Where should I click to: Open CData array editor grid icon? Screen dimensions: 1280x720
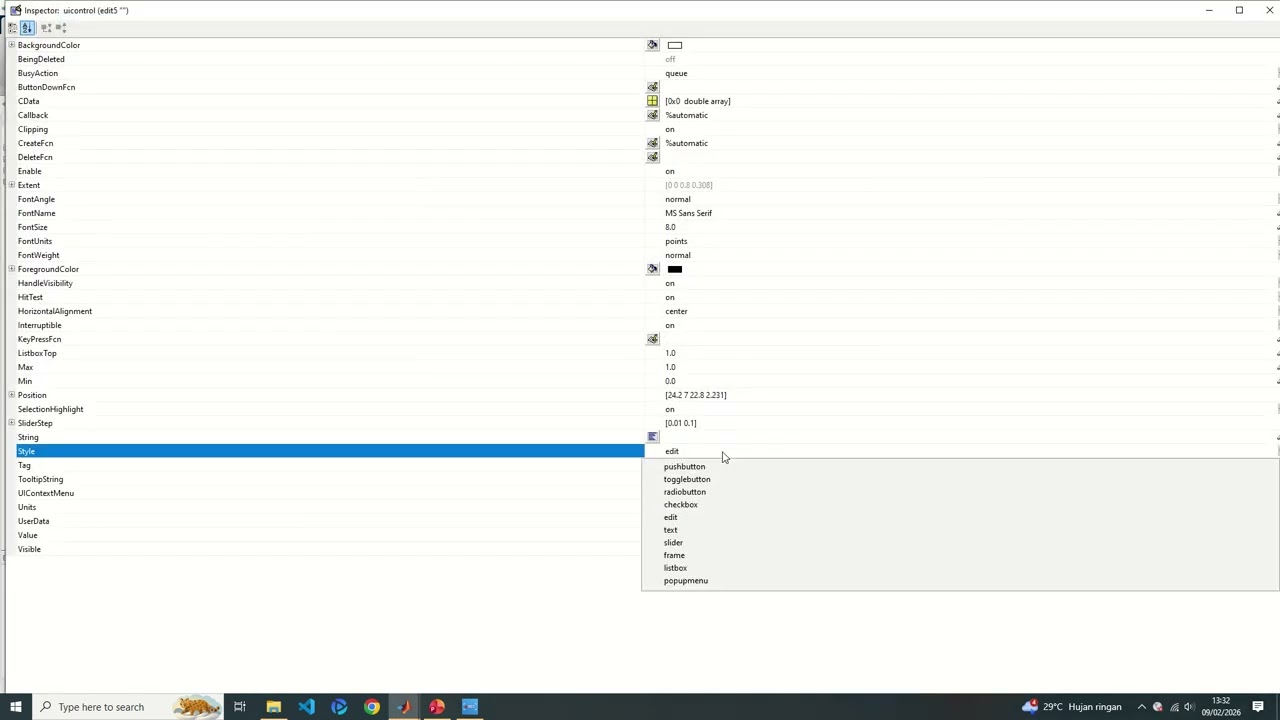(653, 101)
